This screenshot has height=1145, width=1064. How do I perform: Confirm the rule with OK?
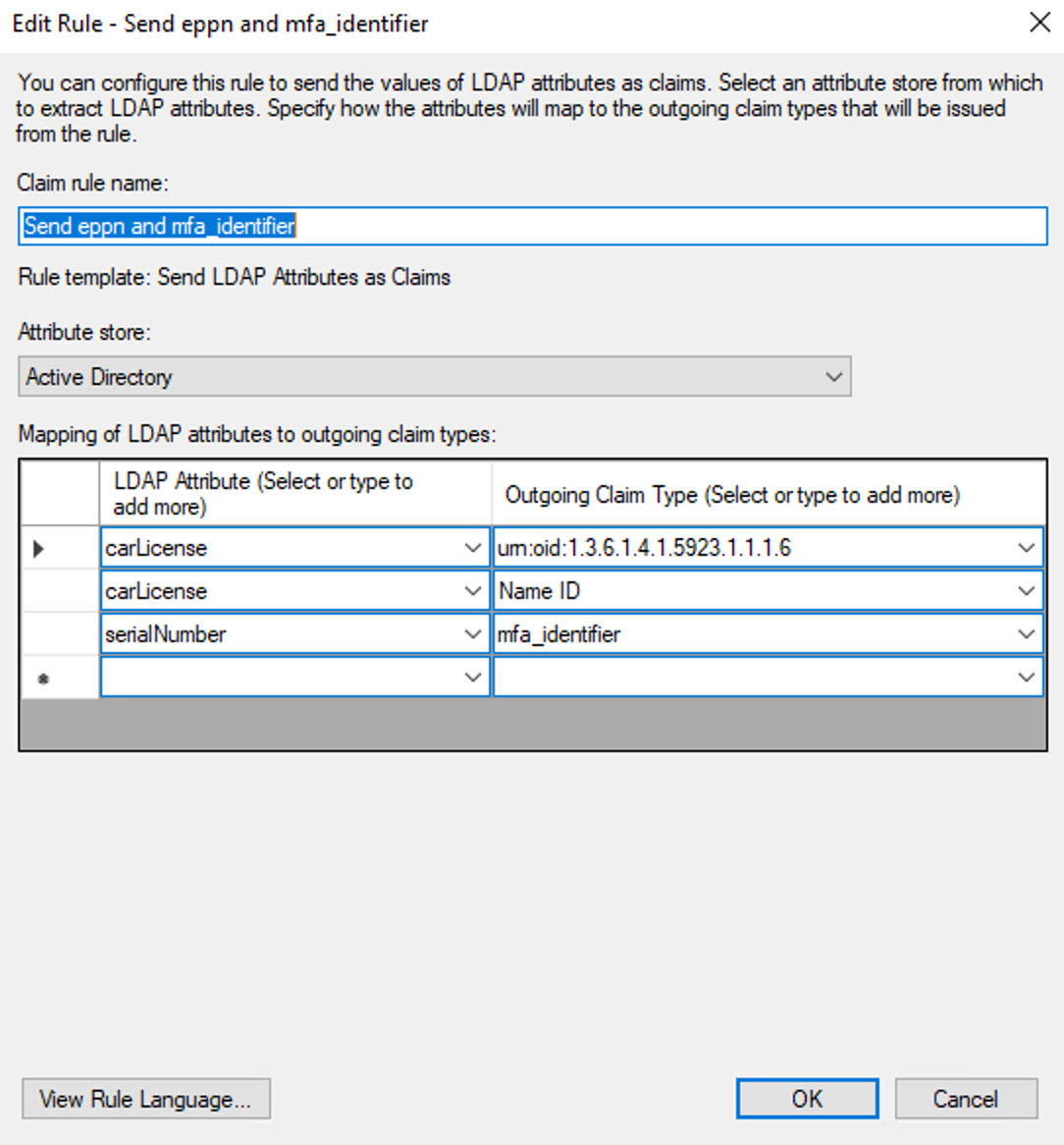(x=807, y=1099)
